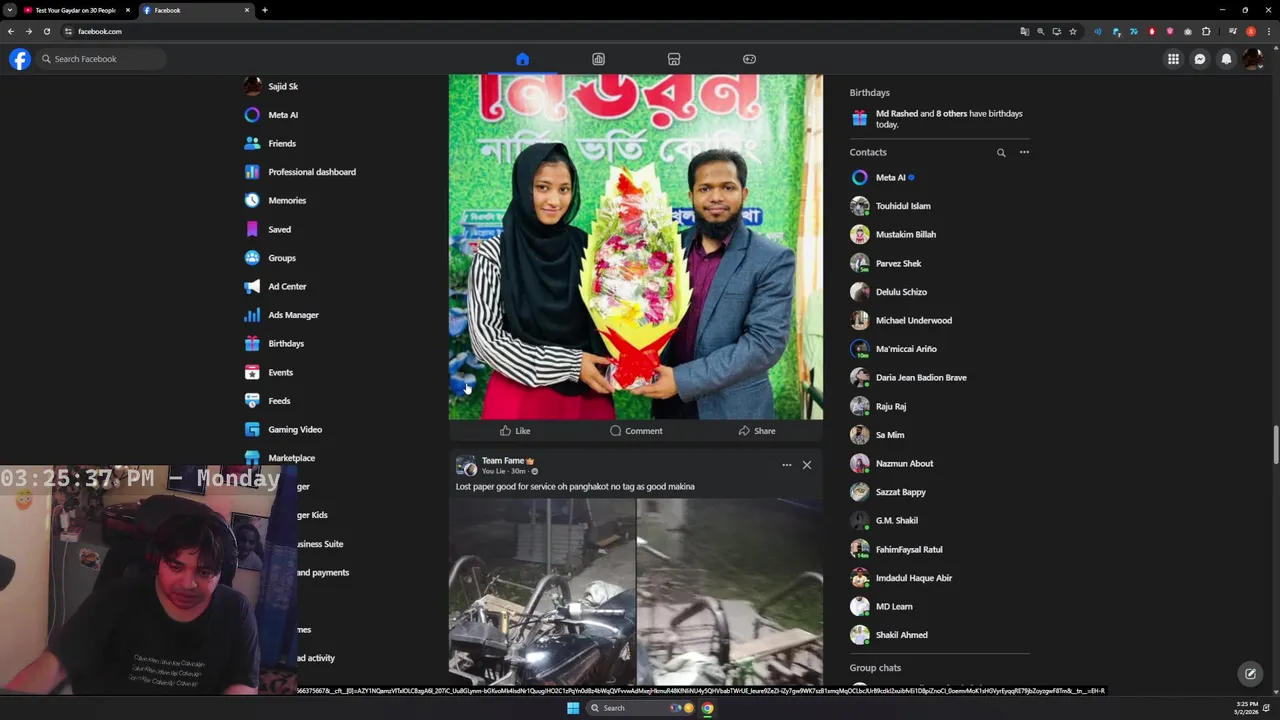This screenshot has width=1280, height=720.
Task: Click the page vertical scrollbar thumb
Action: point(1275,445)
